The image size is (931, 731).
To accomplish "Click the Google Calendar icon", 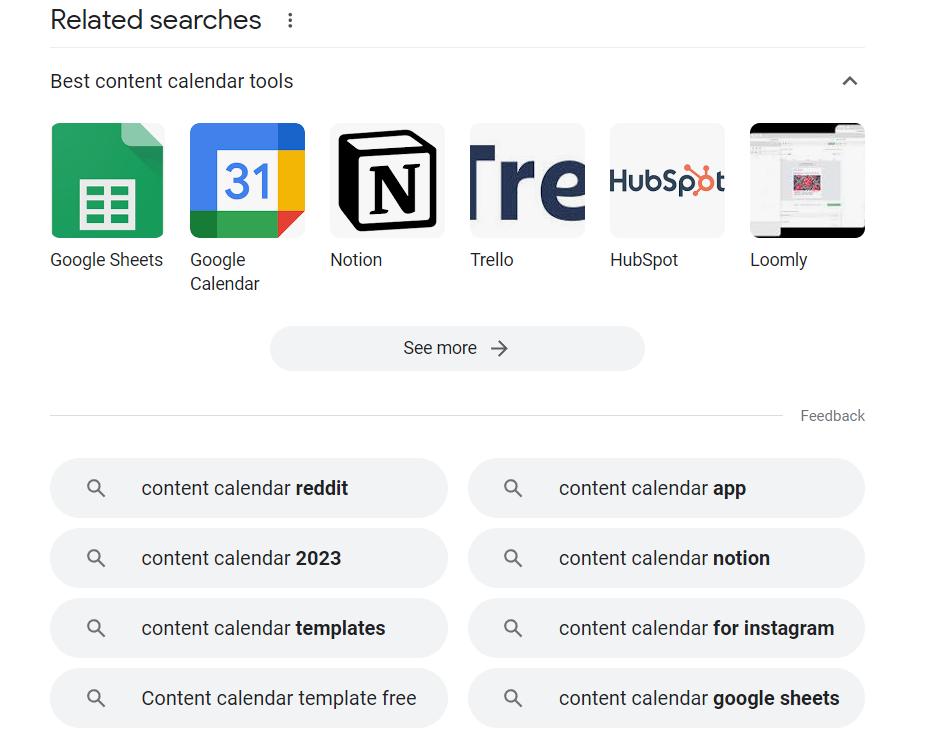I will (x=247, y=181).
